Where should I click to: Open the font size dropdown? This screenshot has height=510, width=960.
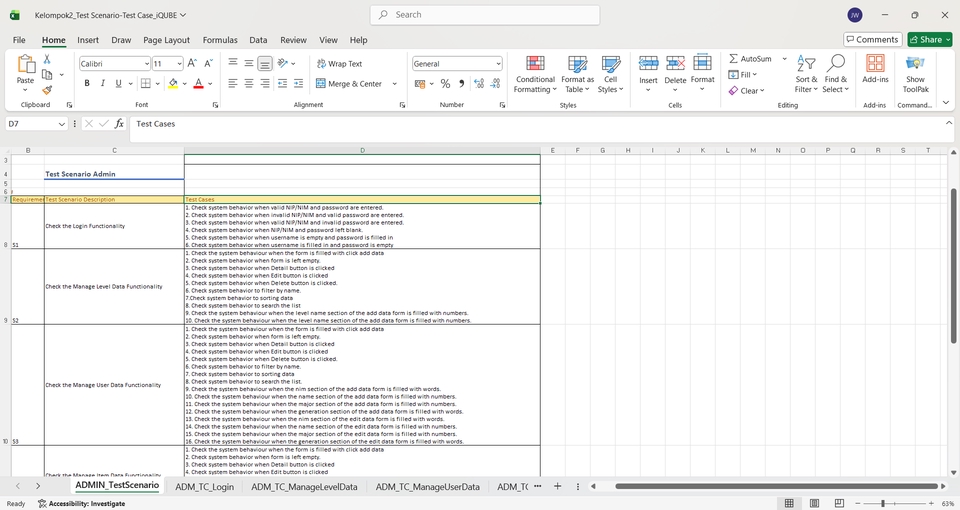[x=179, y=64]
